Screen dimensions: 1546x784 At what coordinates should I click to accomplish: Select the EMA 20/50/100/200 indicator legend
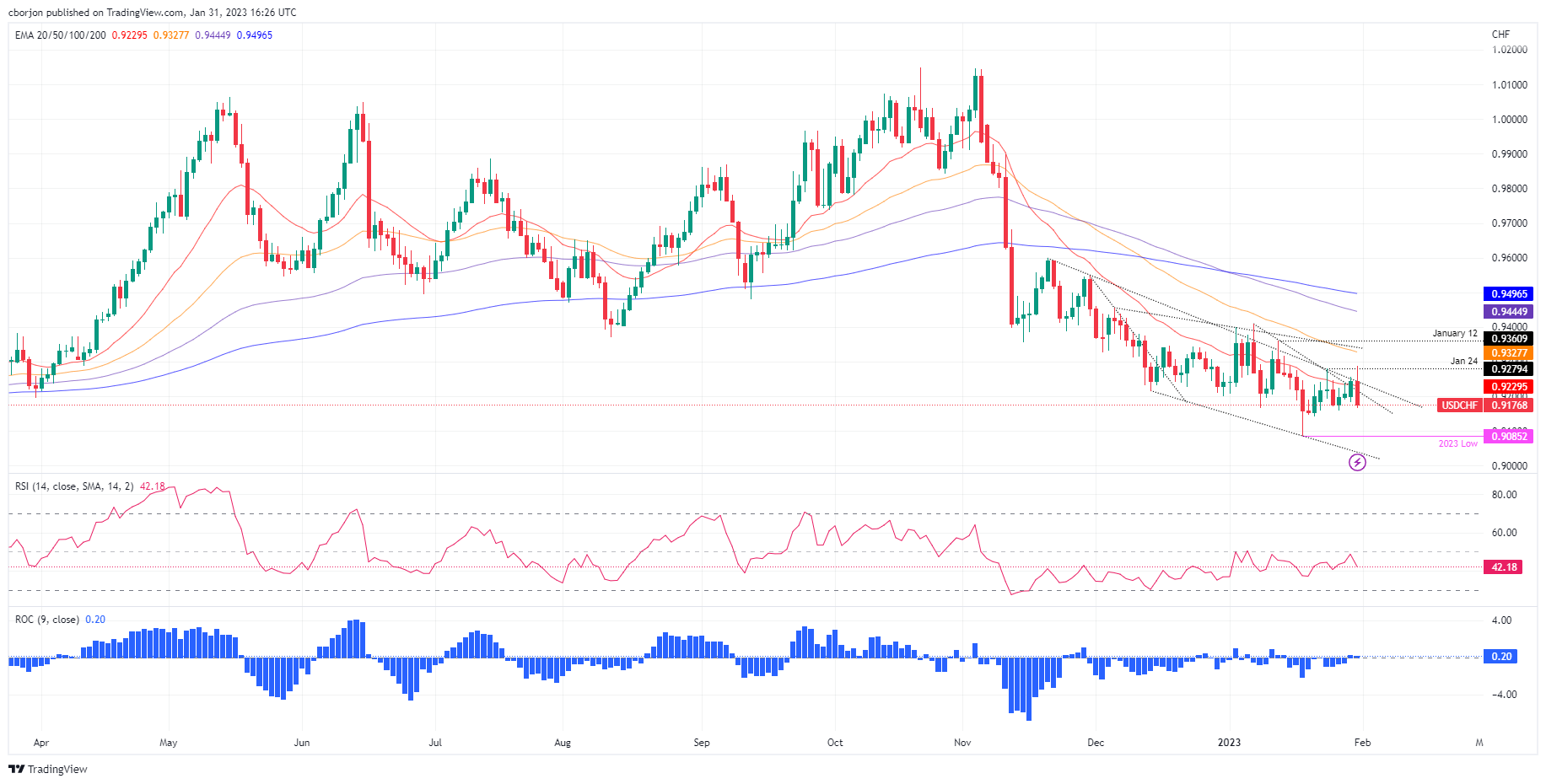[x=143, y=35]
